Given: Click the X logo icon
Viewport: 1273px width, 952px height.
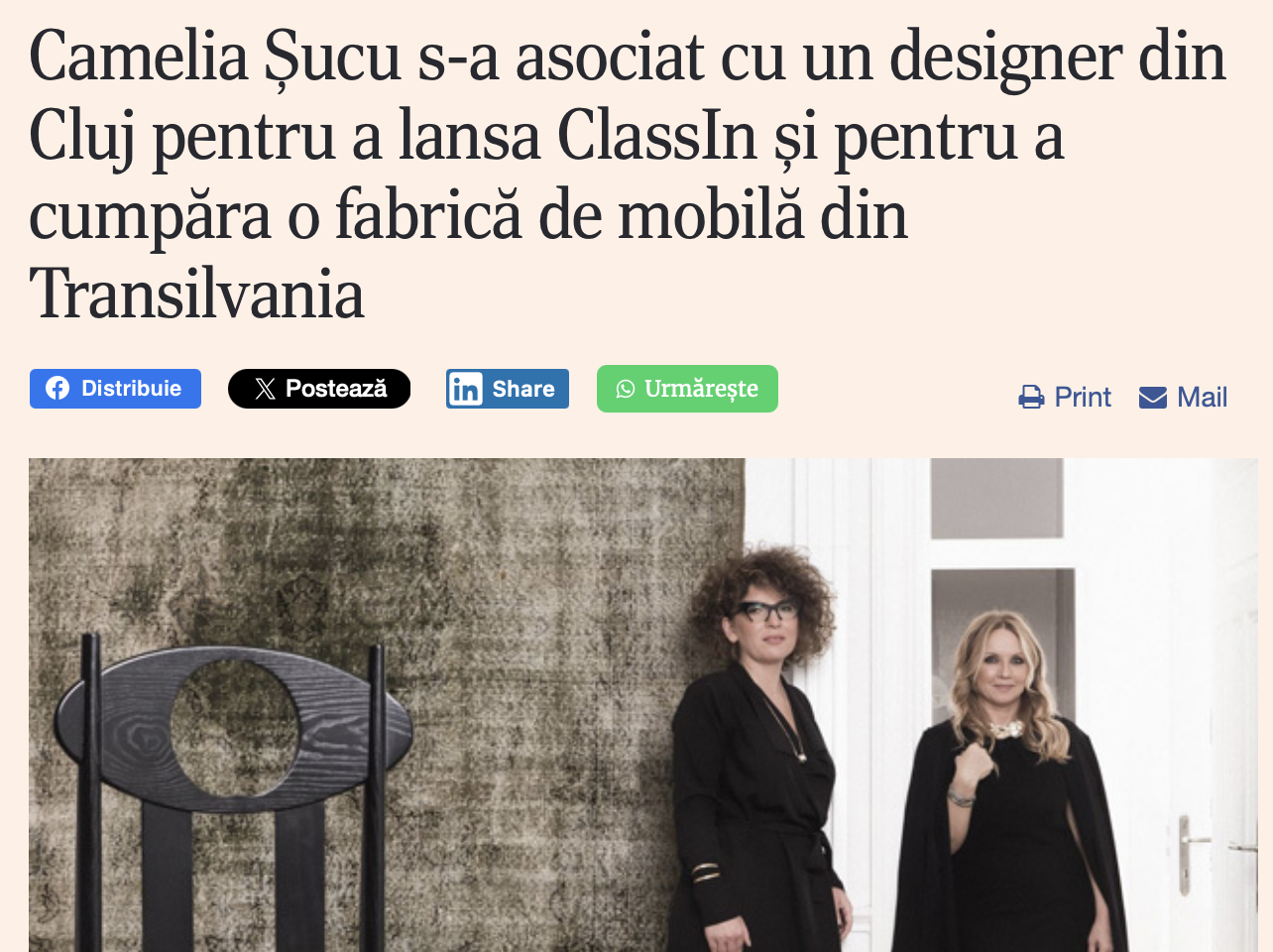Looking at the screenshot, I should (x=265, y=389).
